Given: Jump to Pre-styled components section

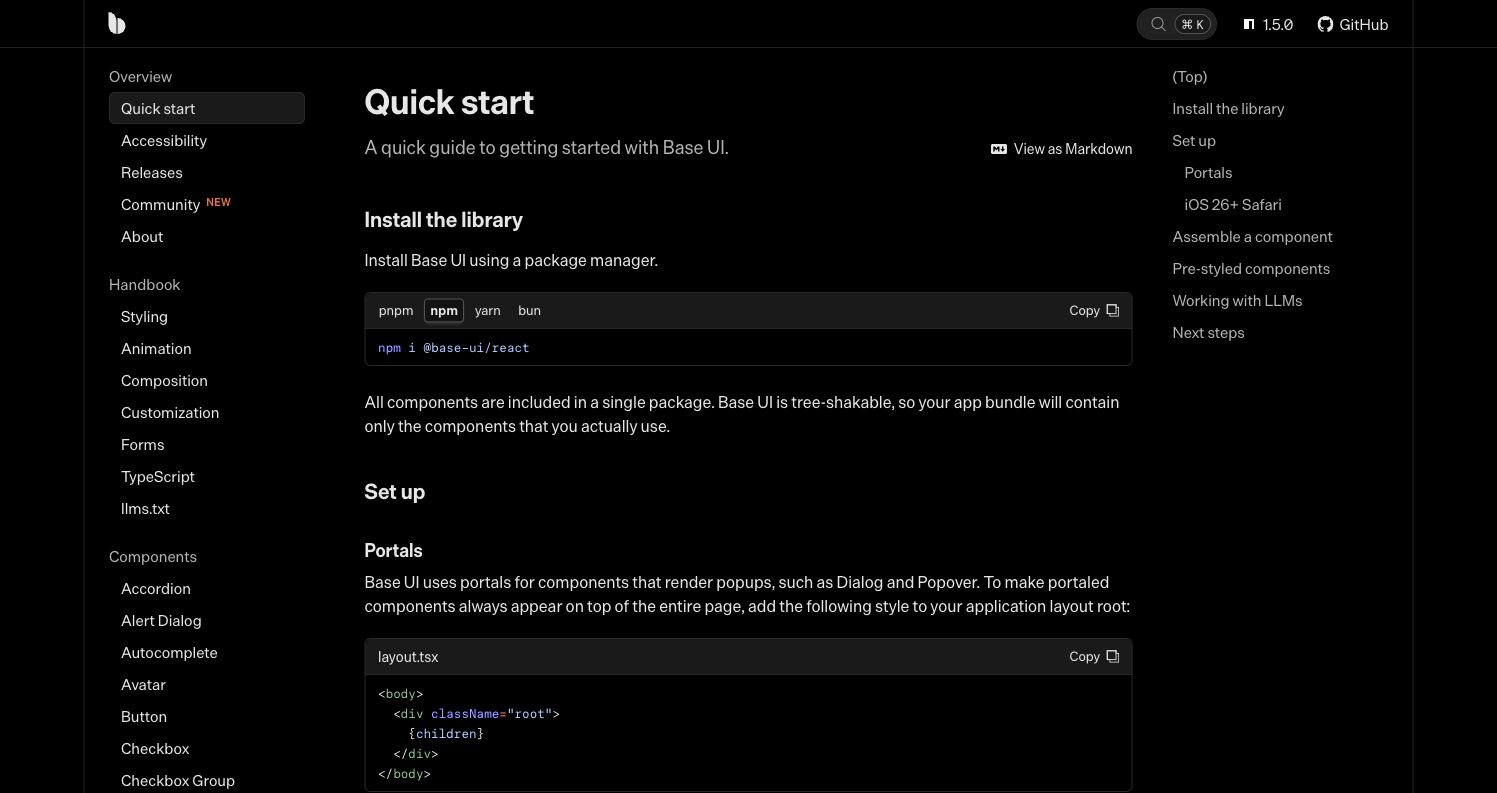Looking at the screenshot, I should tap(1251, 269).
